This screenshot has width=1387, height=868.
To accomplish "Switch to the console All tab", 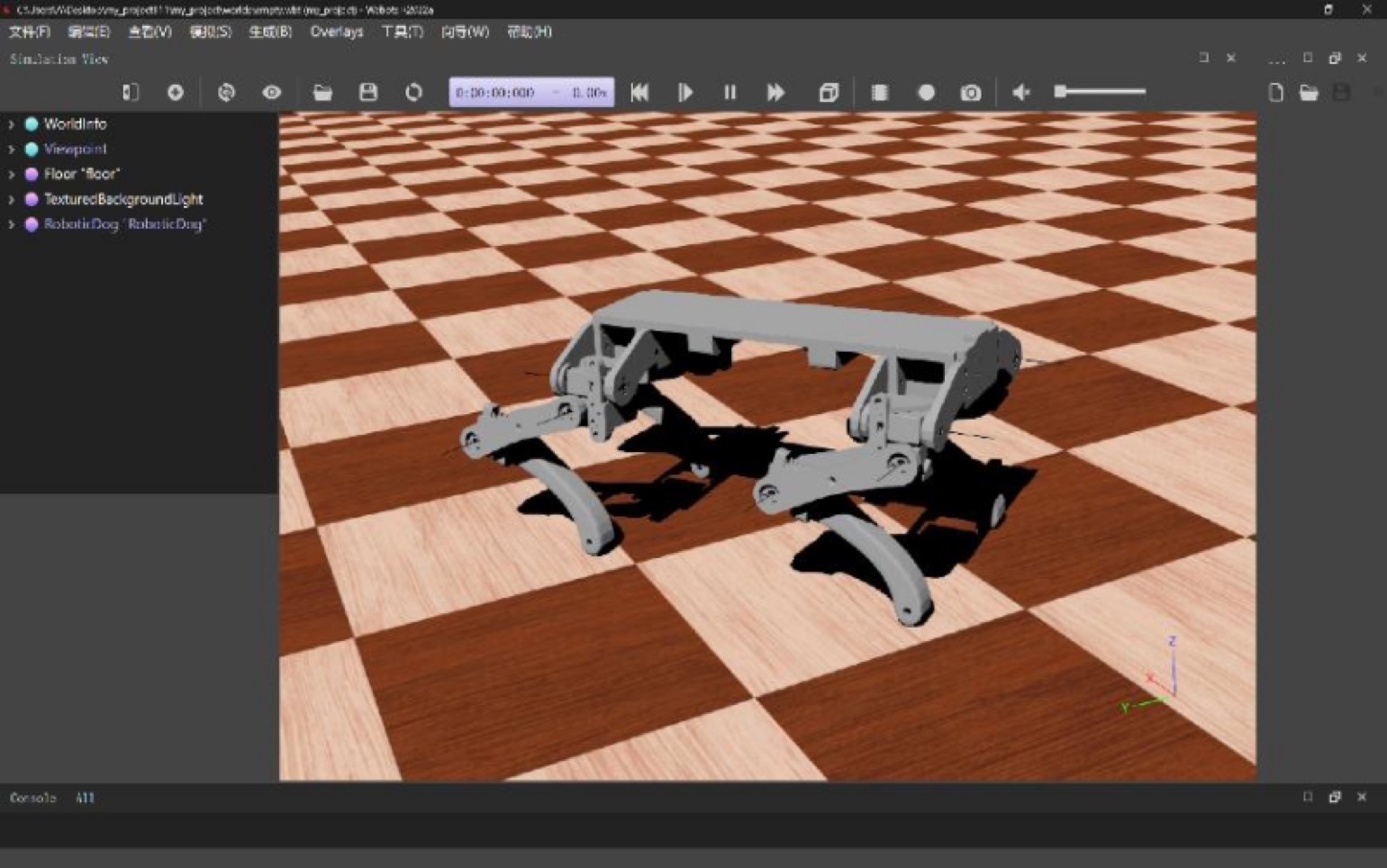I will click(85, 798).
